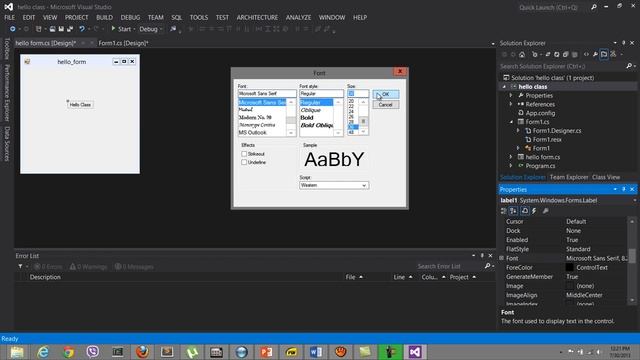Toggle the 0 Errors filter in Error List

(x=48, y=267)
